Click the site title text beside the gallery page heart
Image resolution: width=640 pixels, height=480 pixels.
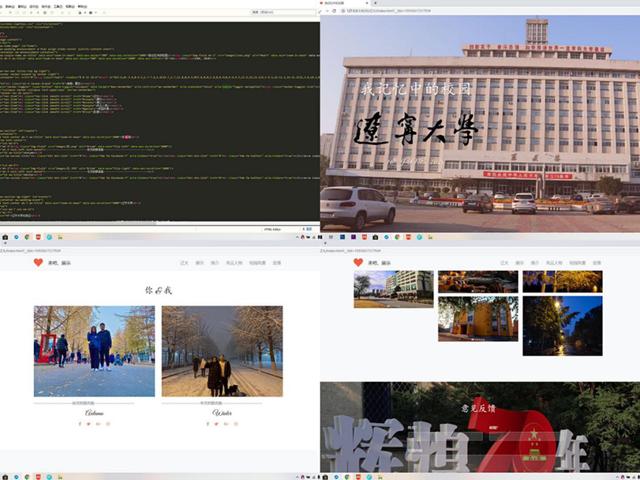[379, 263]
